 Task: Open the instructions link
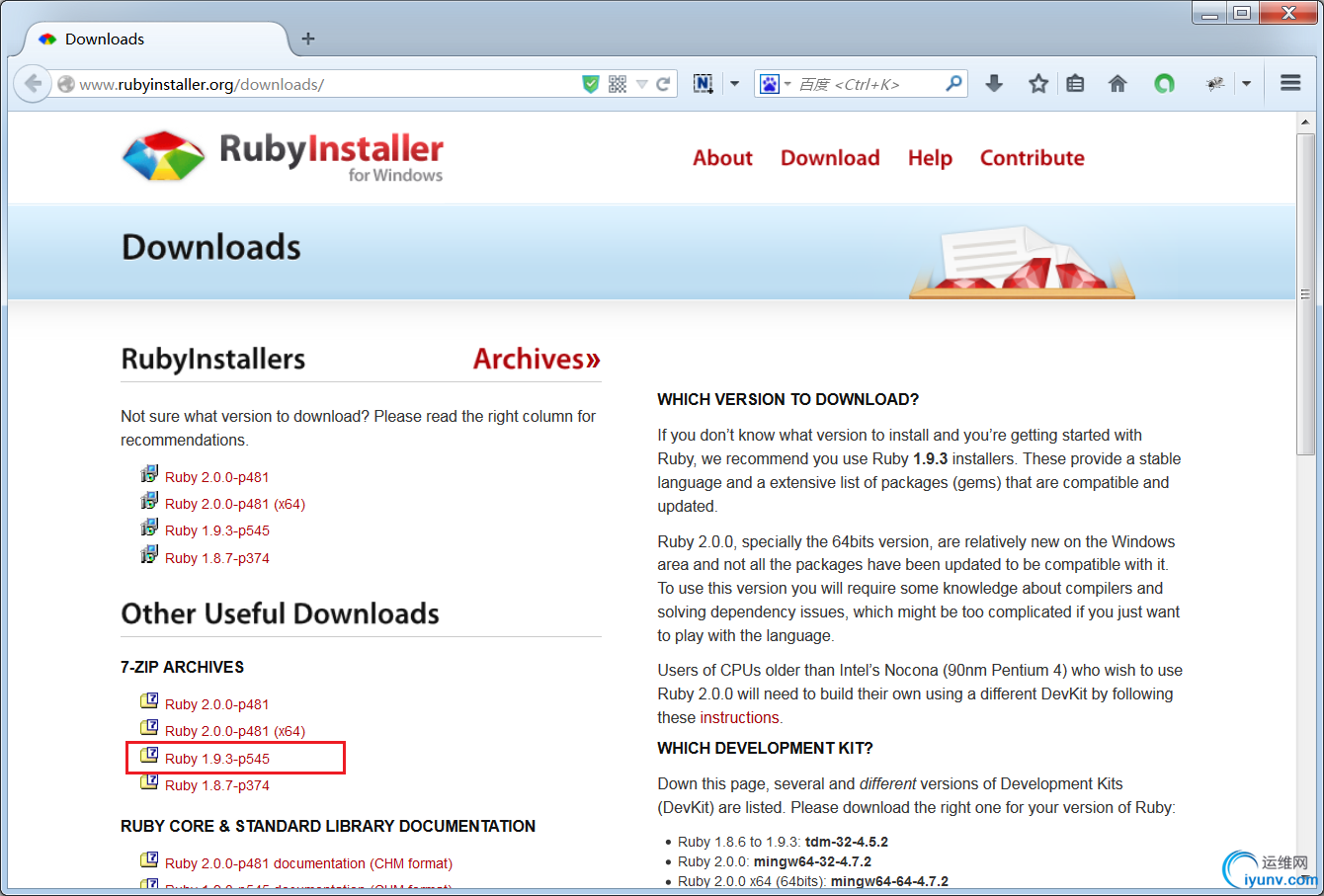coord(739,717)
